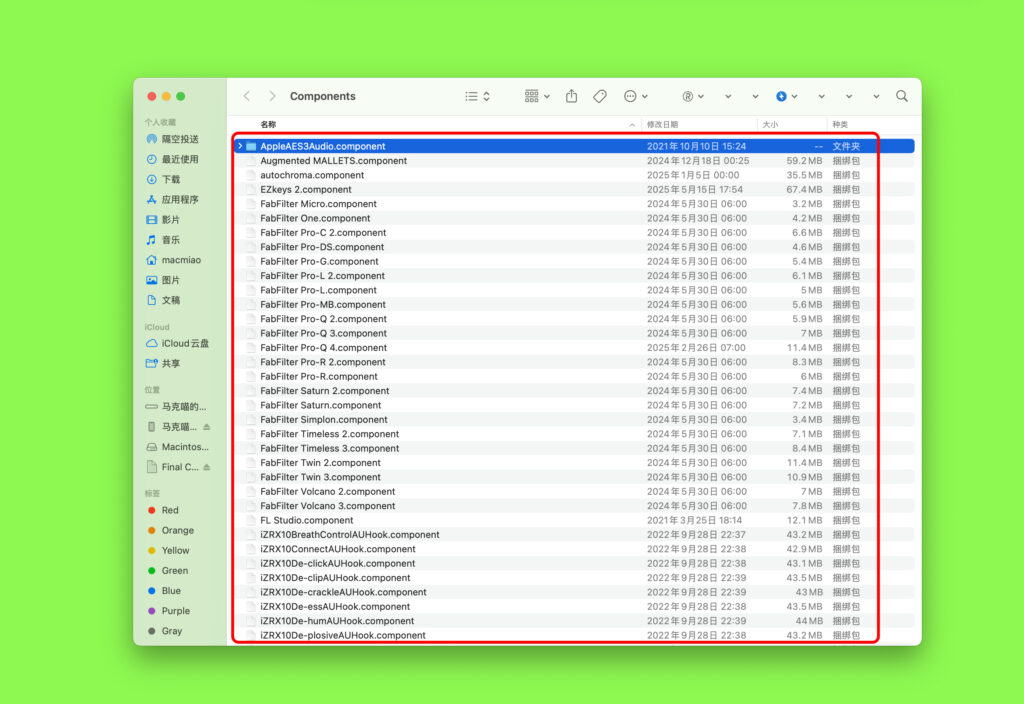This screenshot has width=1024, height=704.
Task: Expand AppleAES3Audio.component with its disclosure triangle
Action: pos(240,145)
